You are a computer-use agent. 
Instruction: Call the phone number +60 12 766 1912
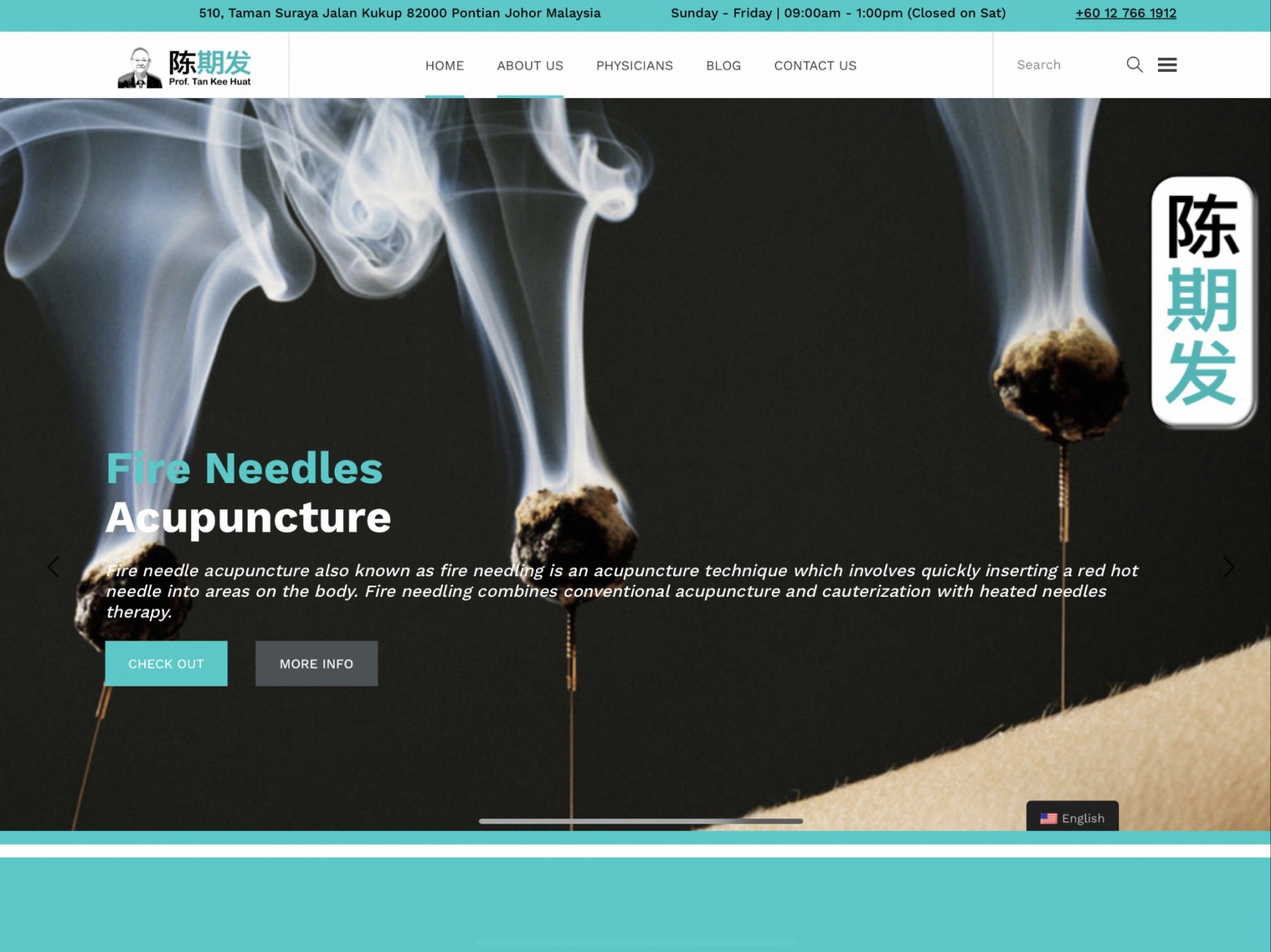(1126, 13)
